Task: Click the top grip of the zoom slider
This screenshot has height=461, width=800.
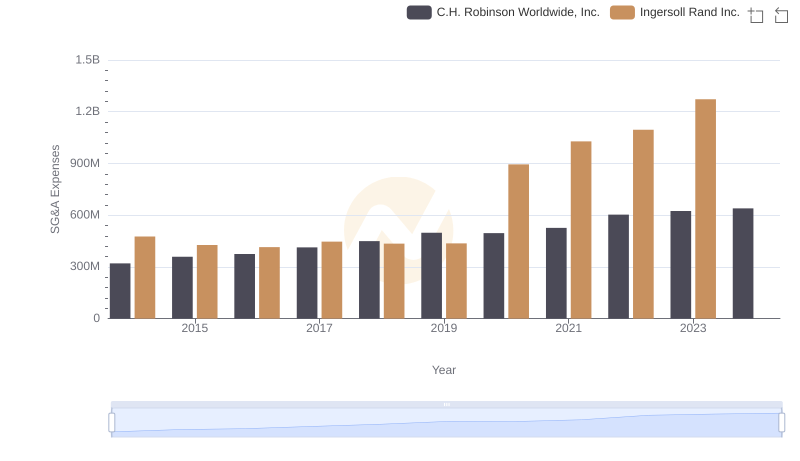Action: click(446, 404)
